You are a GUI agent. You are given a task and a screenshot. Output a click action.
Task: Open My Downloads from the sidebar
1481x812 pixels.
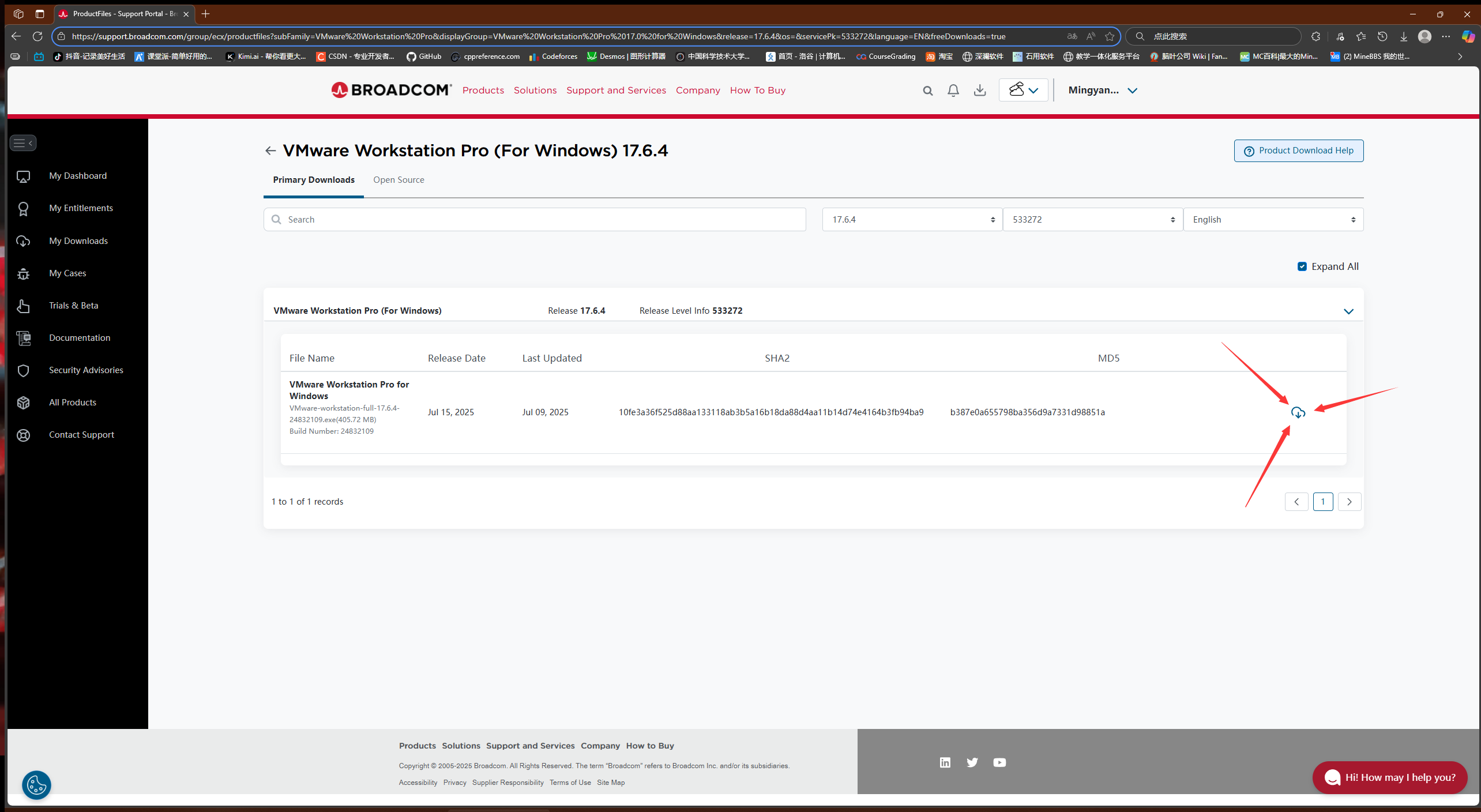(x=78, y=240)
